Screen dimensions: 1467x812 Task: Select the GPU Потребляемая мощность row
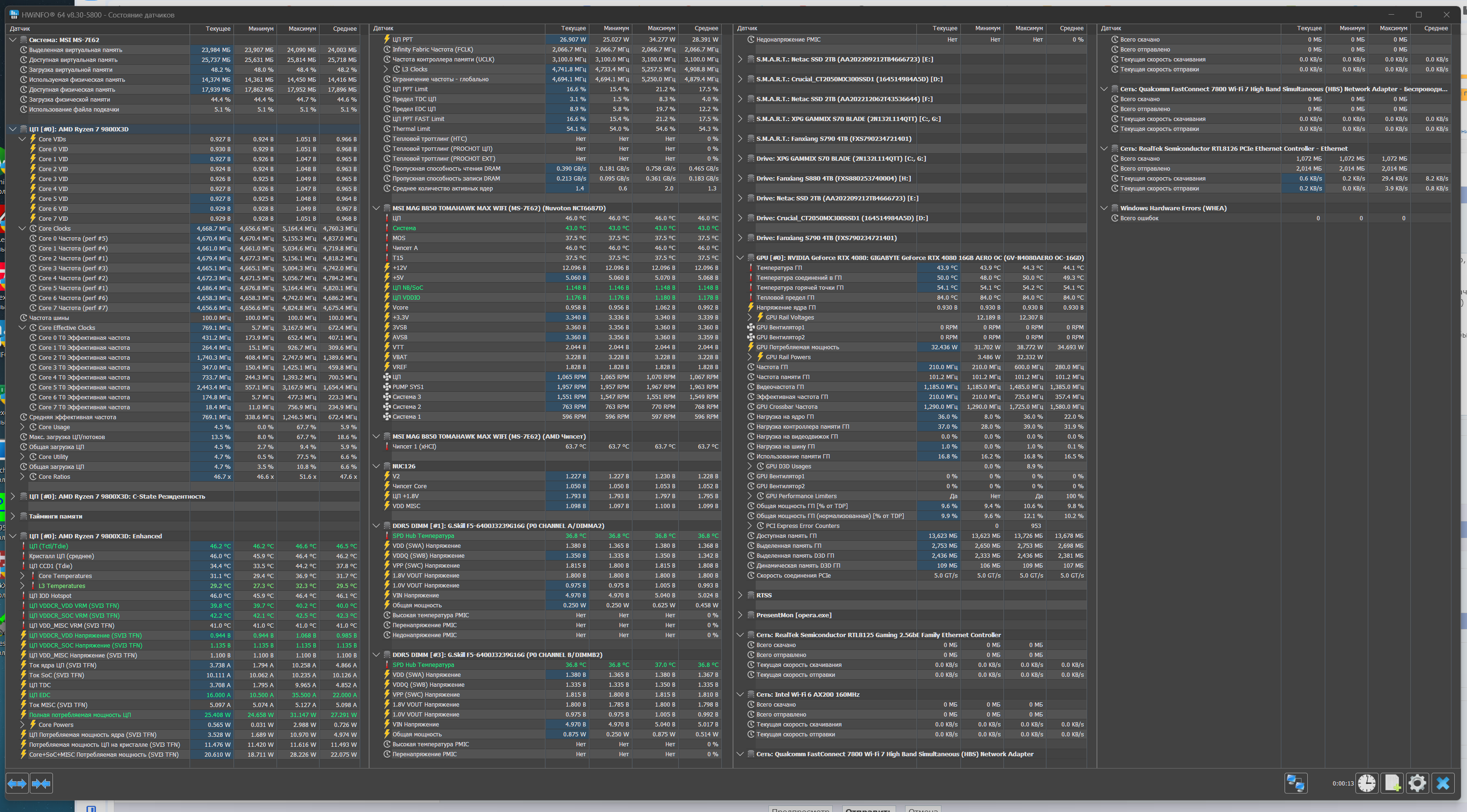point(797,347)
